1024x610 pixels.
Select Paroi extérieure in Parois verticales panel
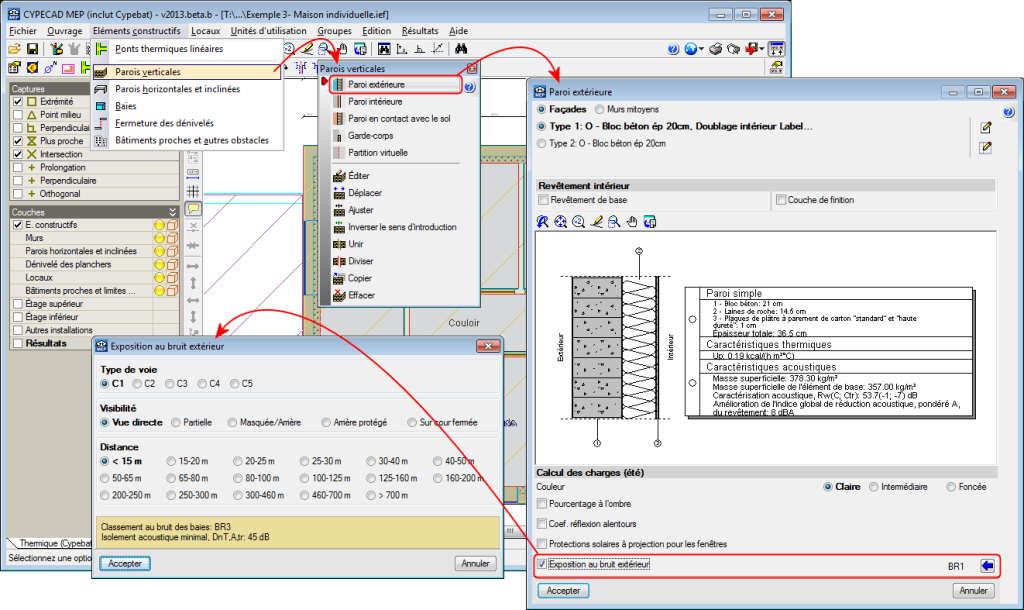(x=376, y=85)
